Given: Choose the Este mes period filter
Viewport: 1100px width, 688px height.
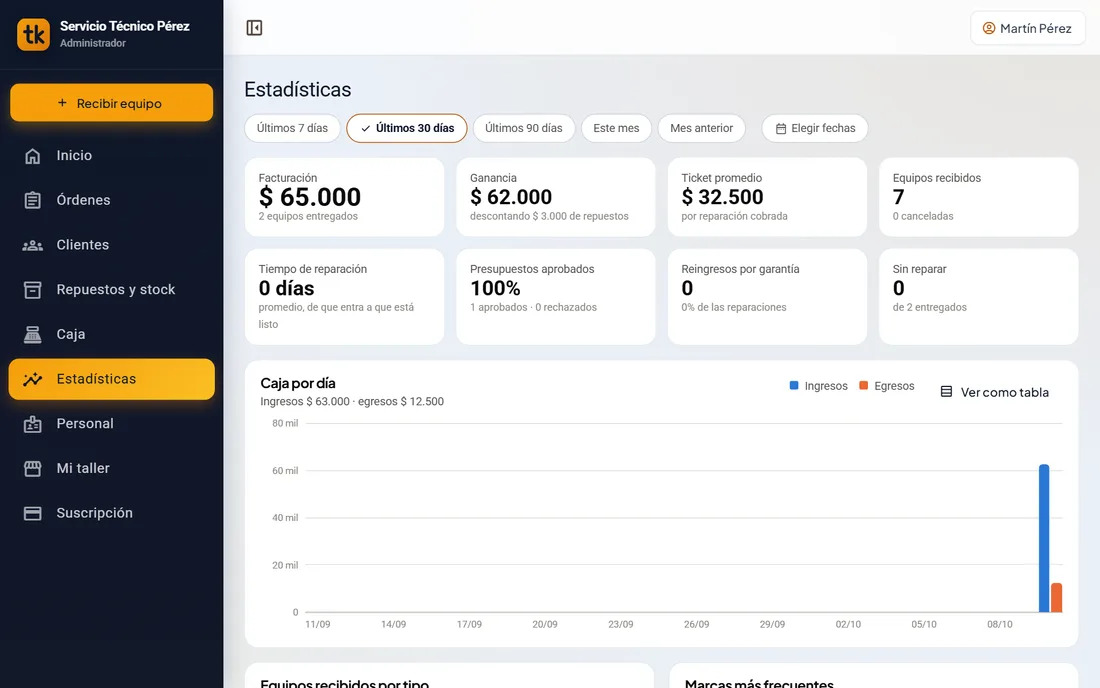Looking at the screenshot, I should [616, 128].
